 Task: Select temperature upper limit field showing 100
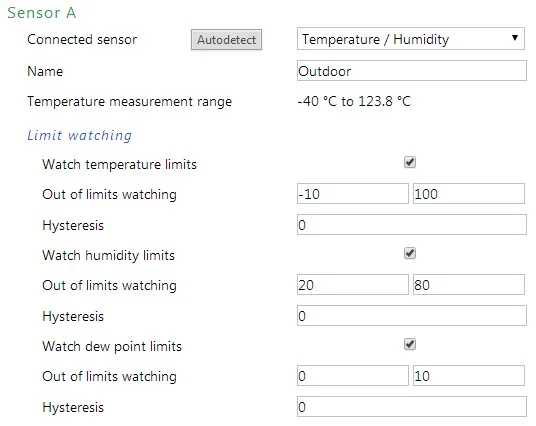pyautogui.click(x=469, y=194)
